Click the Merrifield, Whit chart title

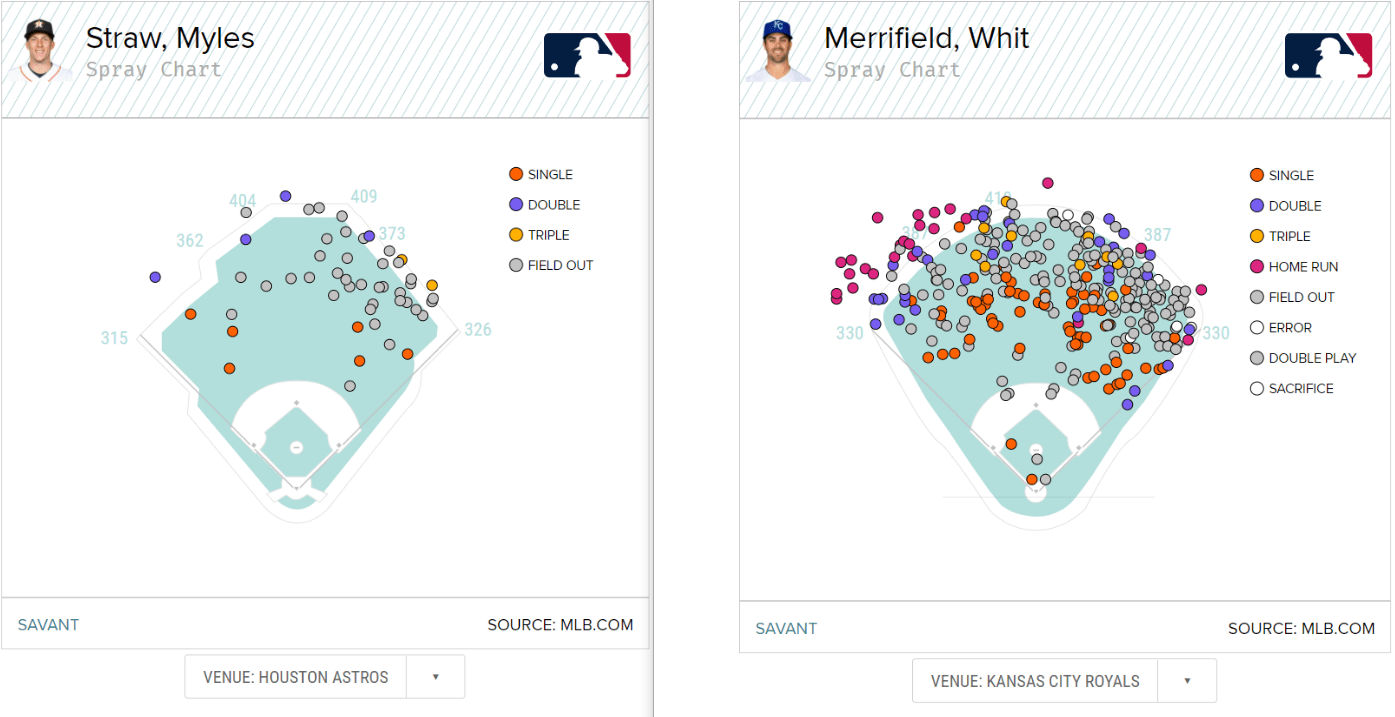pyautogui.click(x=926, y=38)
